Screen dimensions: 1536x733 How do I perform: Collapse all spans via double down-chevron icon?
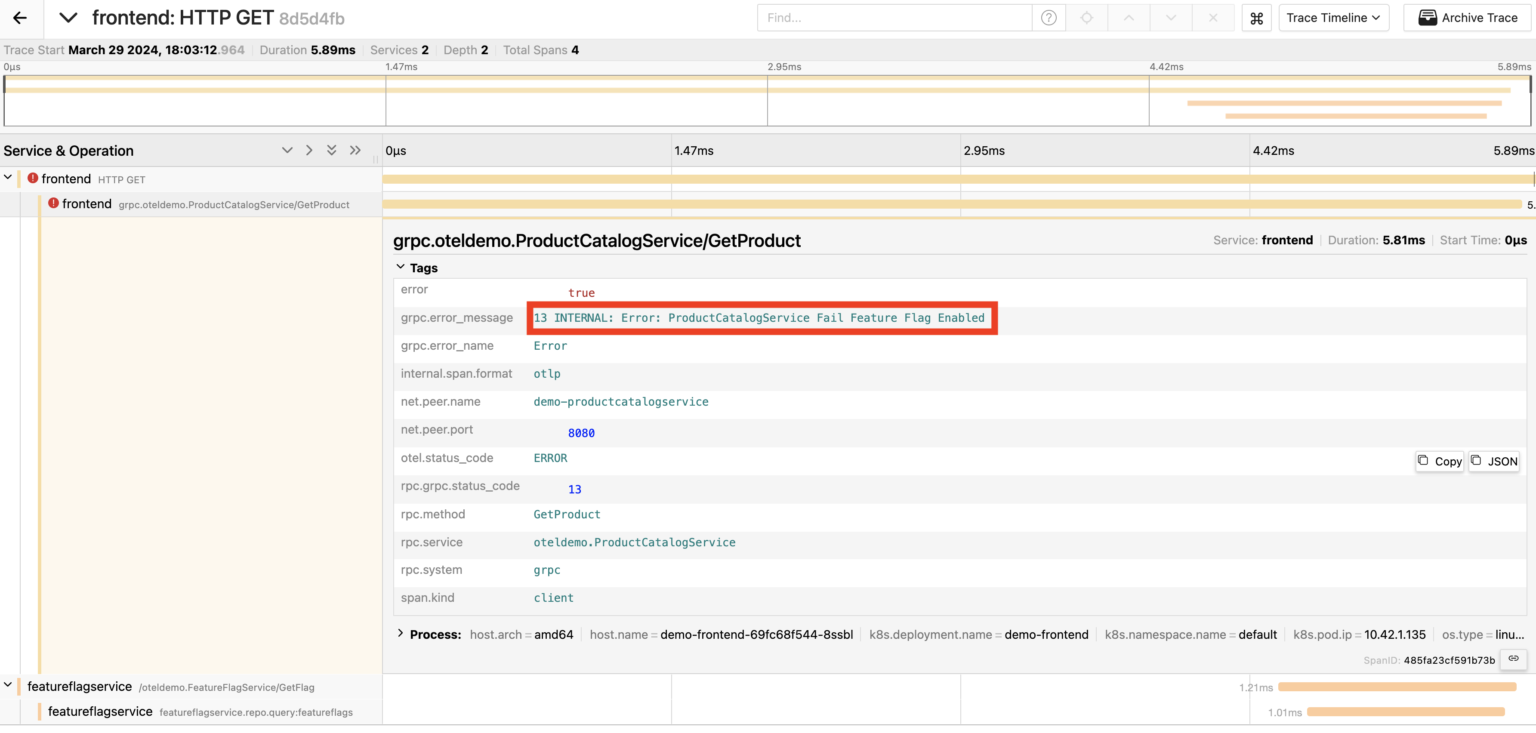[x=331, y=149]
